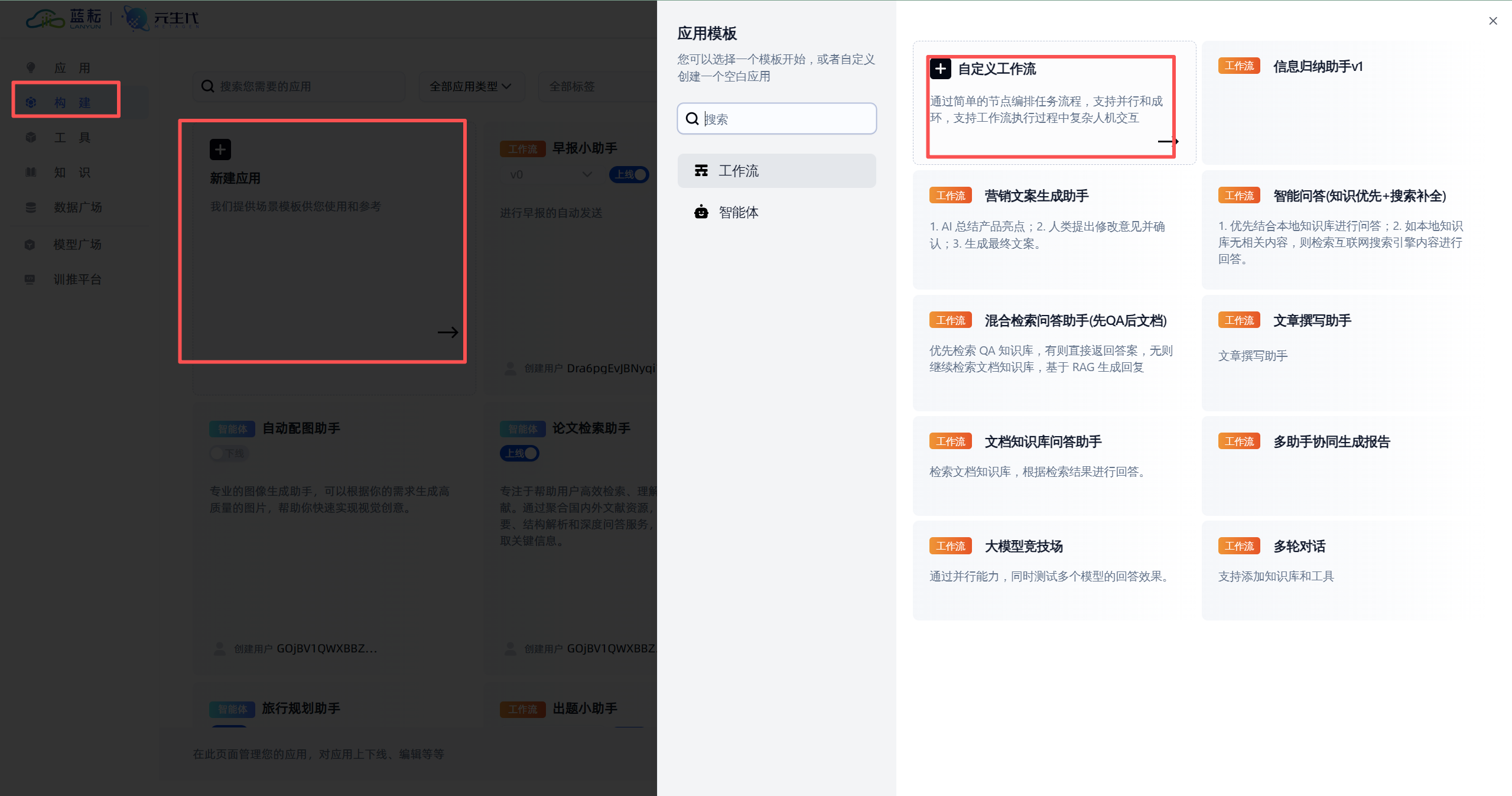
Task: Open 全部应用类型 dropdown
Action: 471,86
